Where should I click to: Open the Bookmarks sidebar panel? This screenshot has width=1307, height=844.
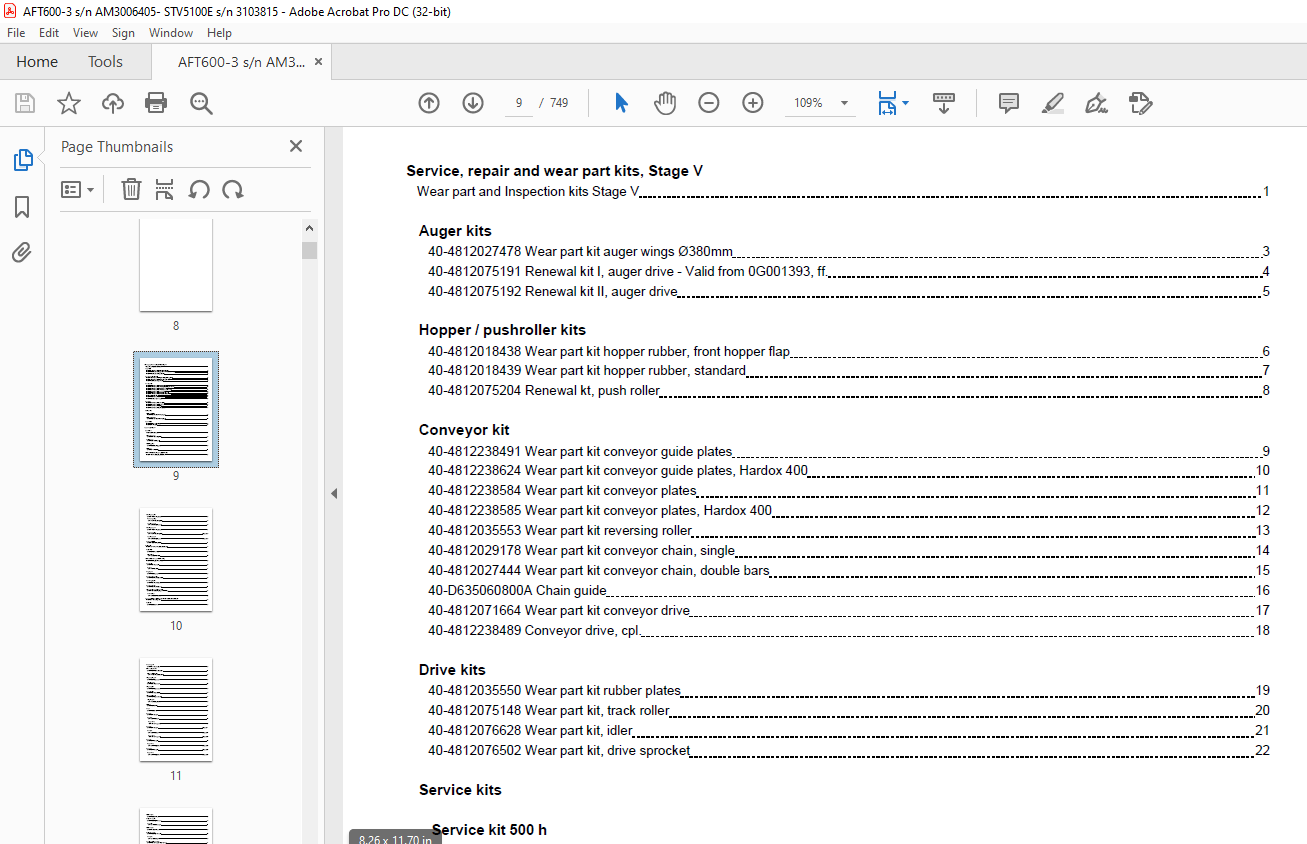point(22,207)
